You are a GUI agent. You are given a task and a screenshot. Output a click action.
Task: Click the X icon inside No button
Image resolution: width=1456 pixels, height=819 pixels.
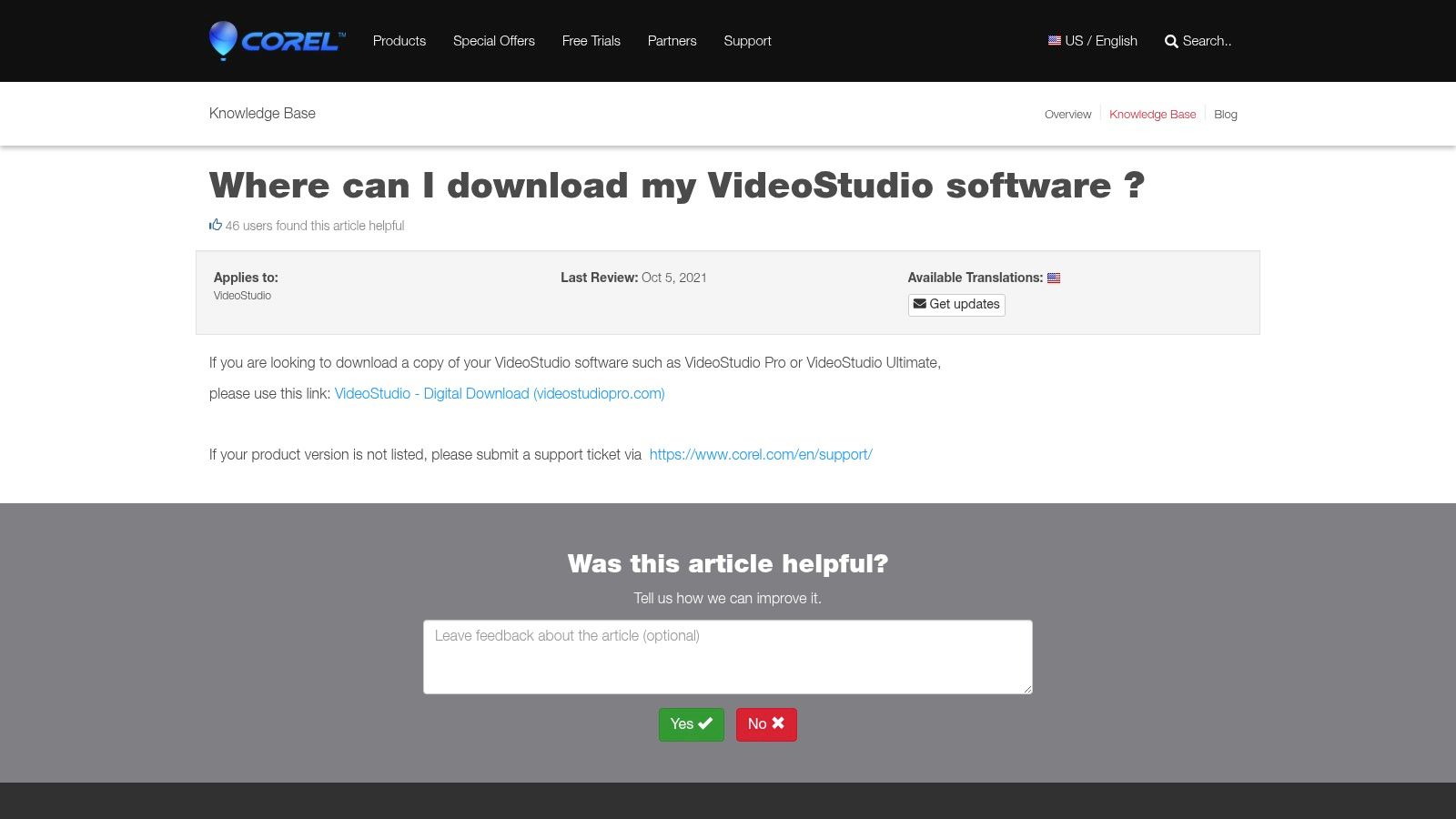[x=779, y=723]
